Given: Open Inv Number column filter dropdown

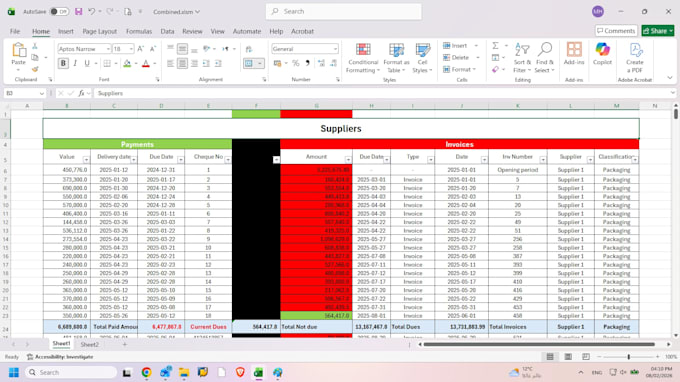Looking at the screenshot, I should pyautogui.click(x=543, y=160).
